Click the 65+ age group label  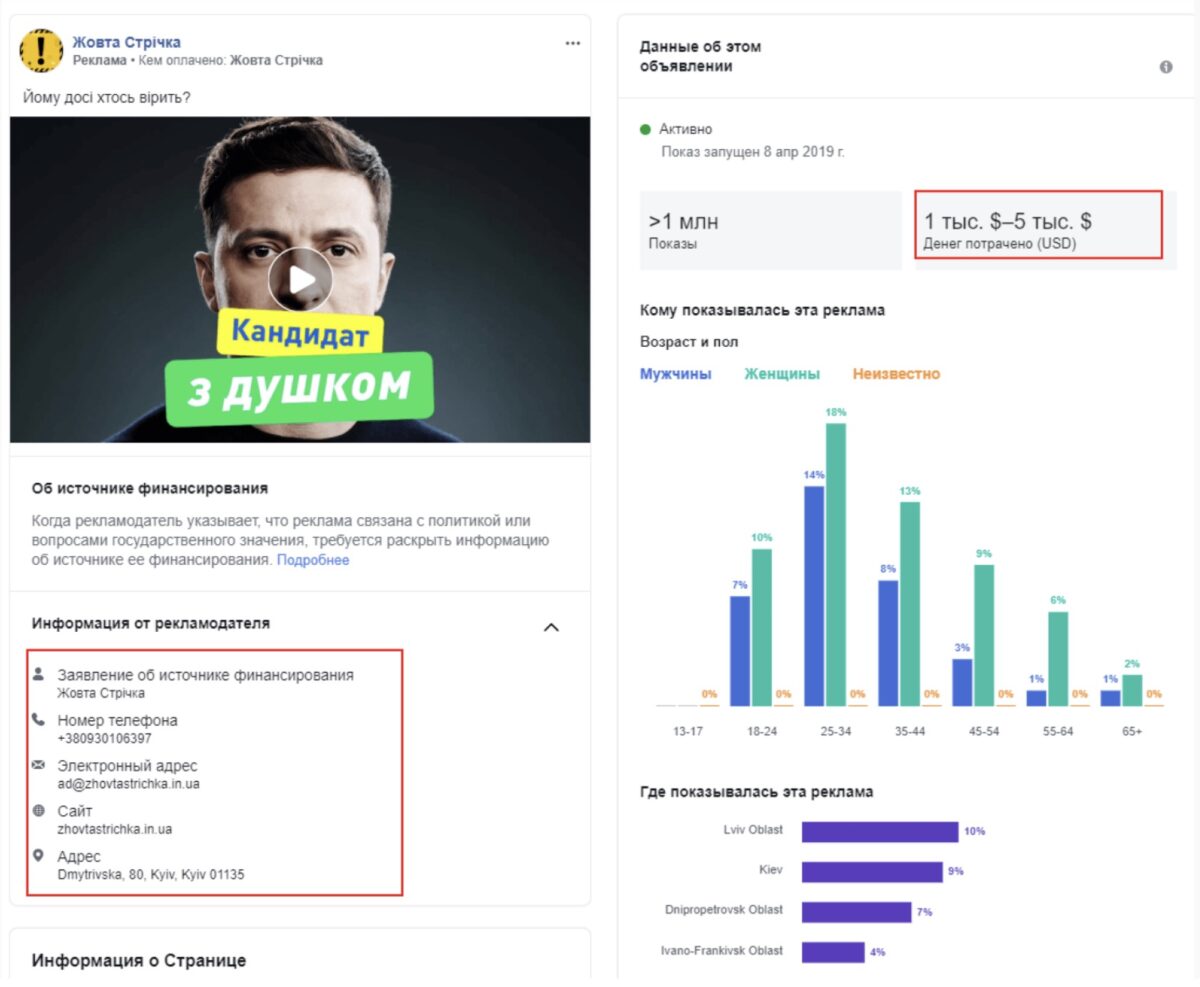[x=1132, y=731]
